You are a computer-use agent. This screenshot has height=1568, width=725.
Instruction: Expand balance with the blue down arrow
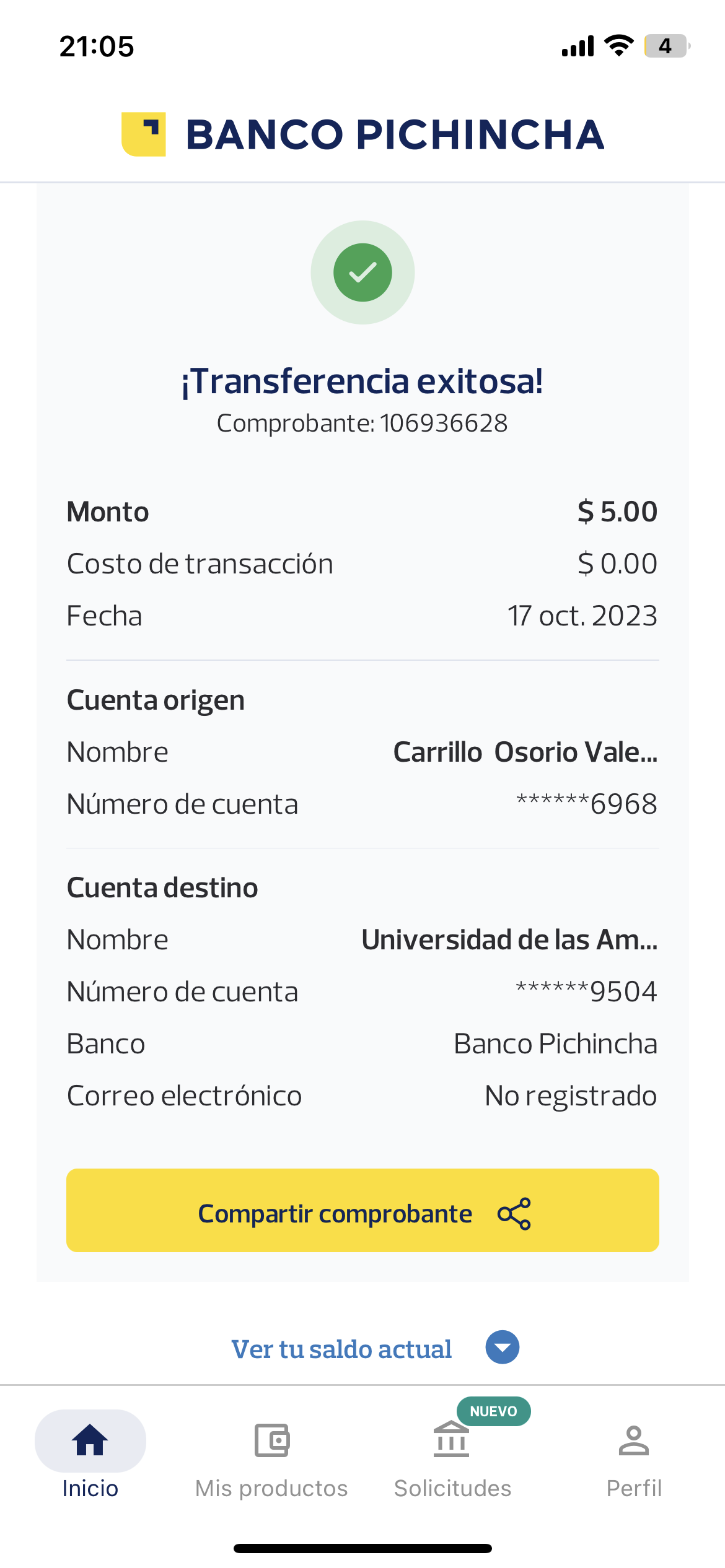[x=503, y=1347]
